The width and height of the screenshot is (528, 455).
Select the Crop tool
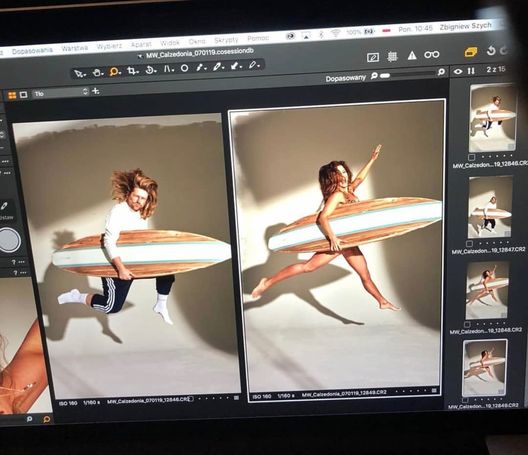[132, 71]
